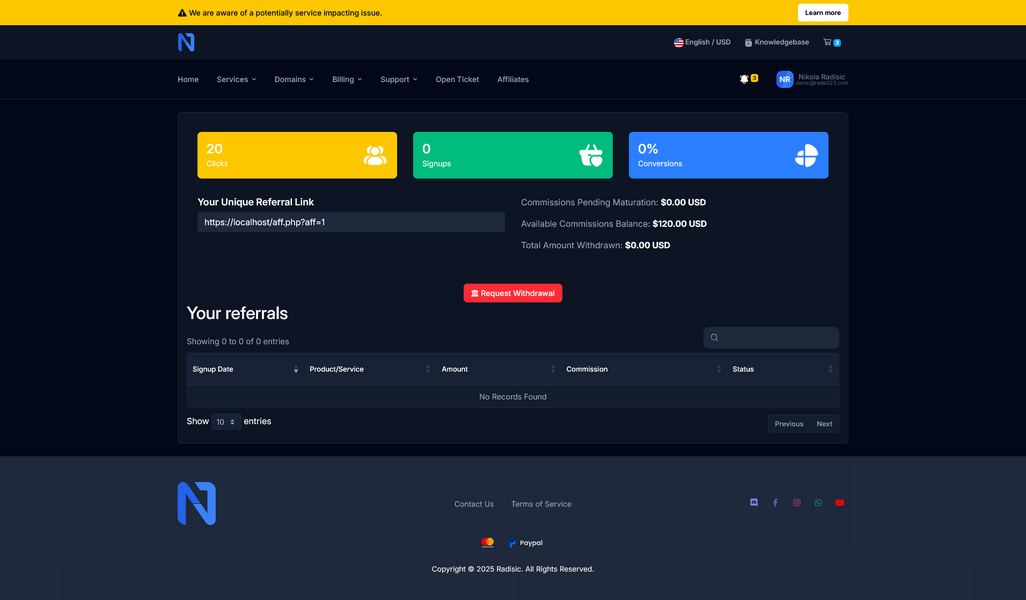Click the Signups basket icon
This screenshot has width=1026, height=600.
click(x=591, y=155)
